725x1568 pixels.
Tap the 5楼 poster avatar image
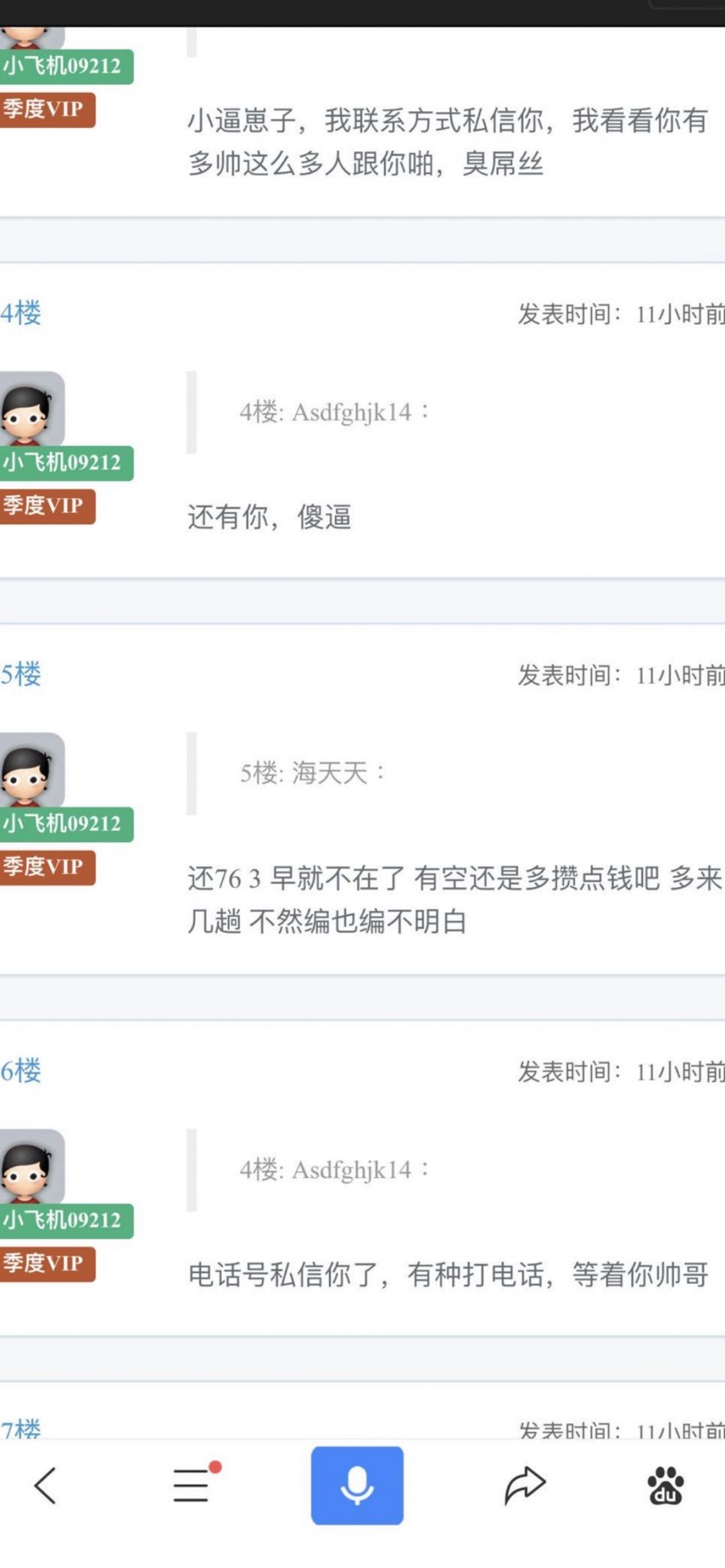pyautogui.click(x=31, y=770)
